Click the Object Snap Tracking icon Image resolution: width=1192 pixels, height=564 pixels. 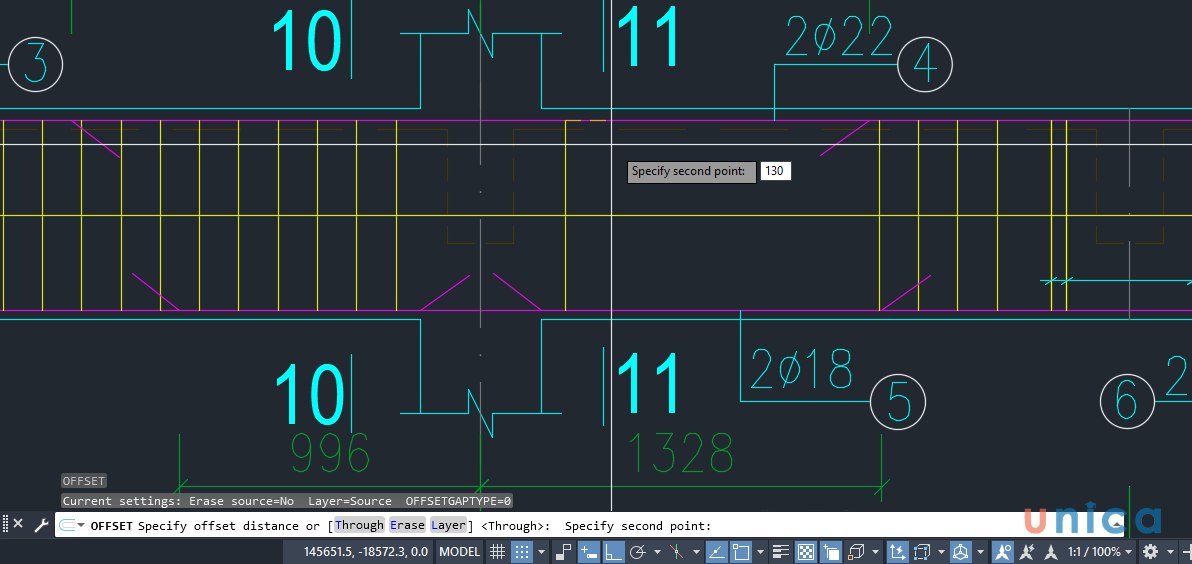point(716,551)
